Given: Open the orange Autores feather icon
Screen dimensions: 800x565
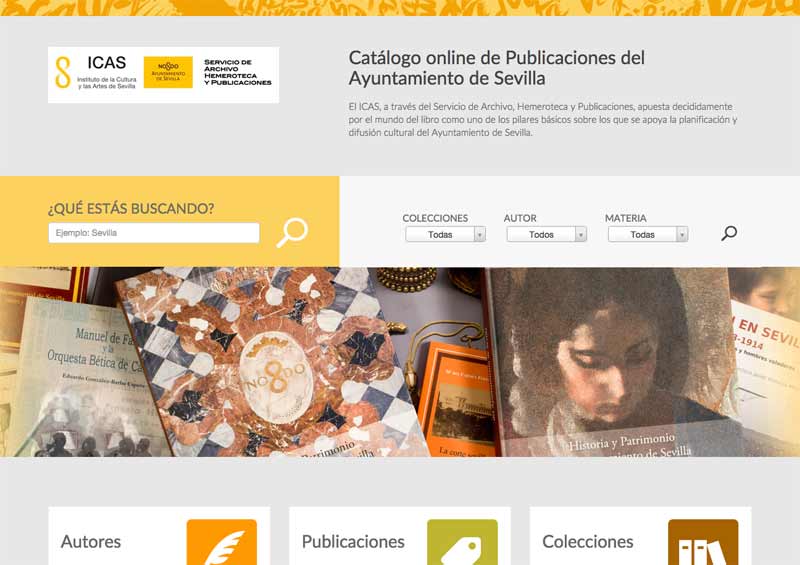Looking at the screenshot, I should [x=221, y=542].
